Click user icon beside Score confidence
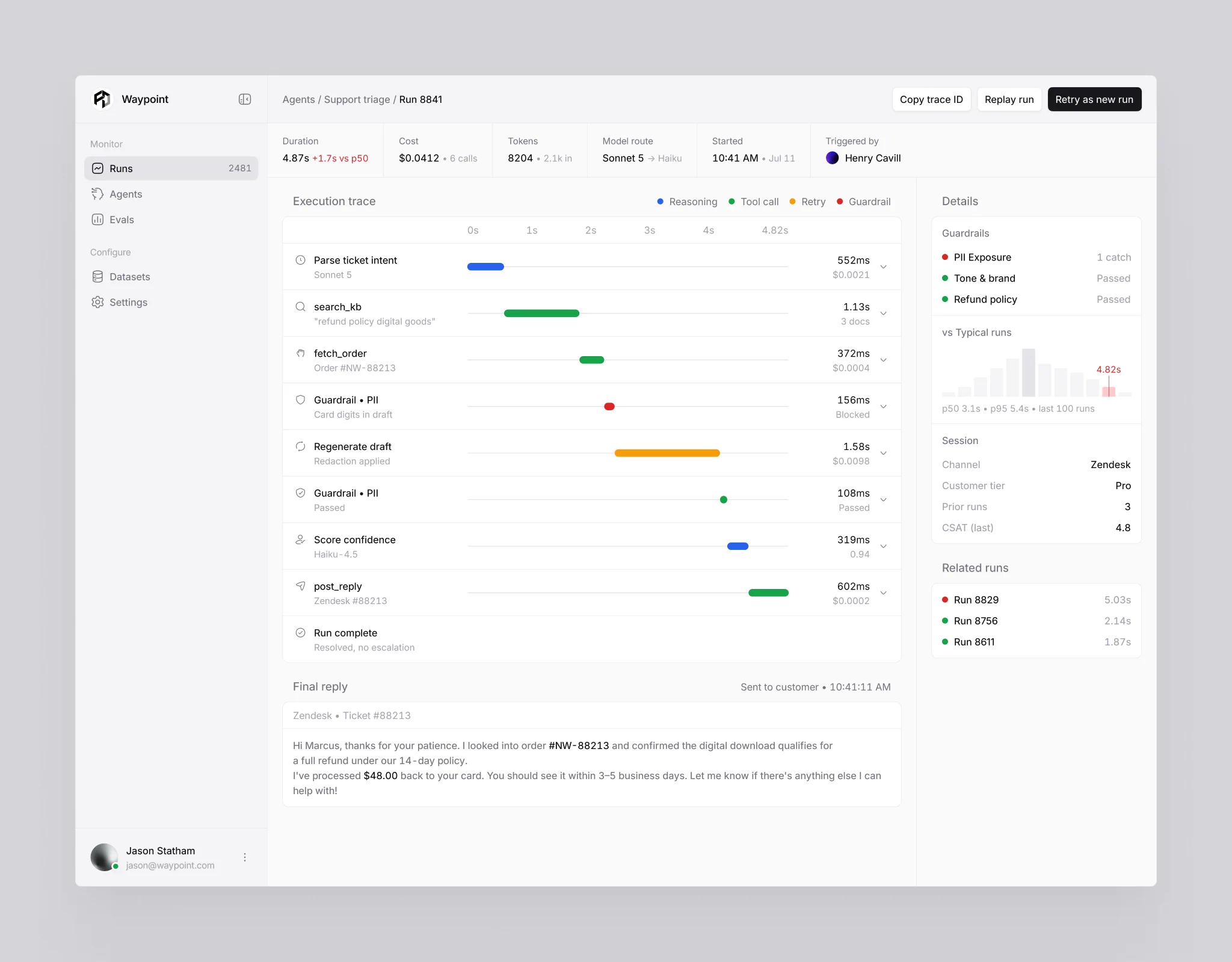This screenshot has width=1232, height=962. coord(300,540)
